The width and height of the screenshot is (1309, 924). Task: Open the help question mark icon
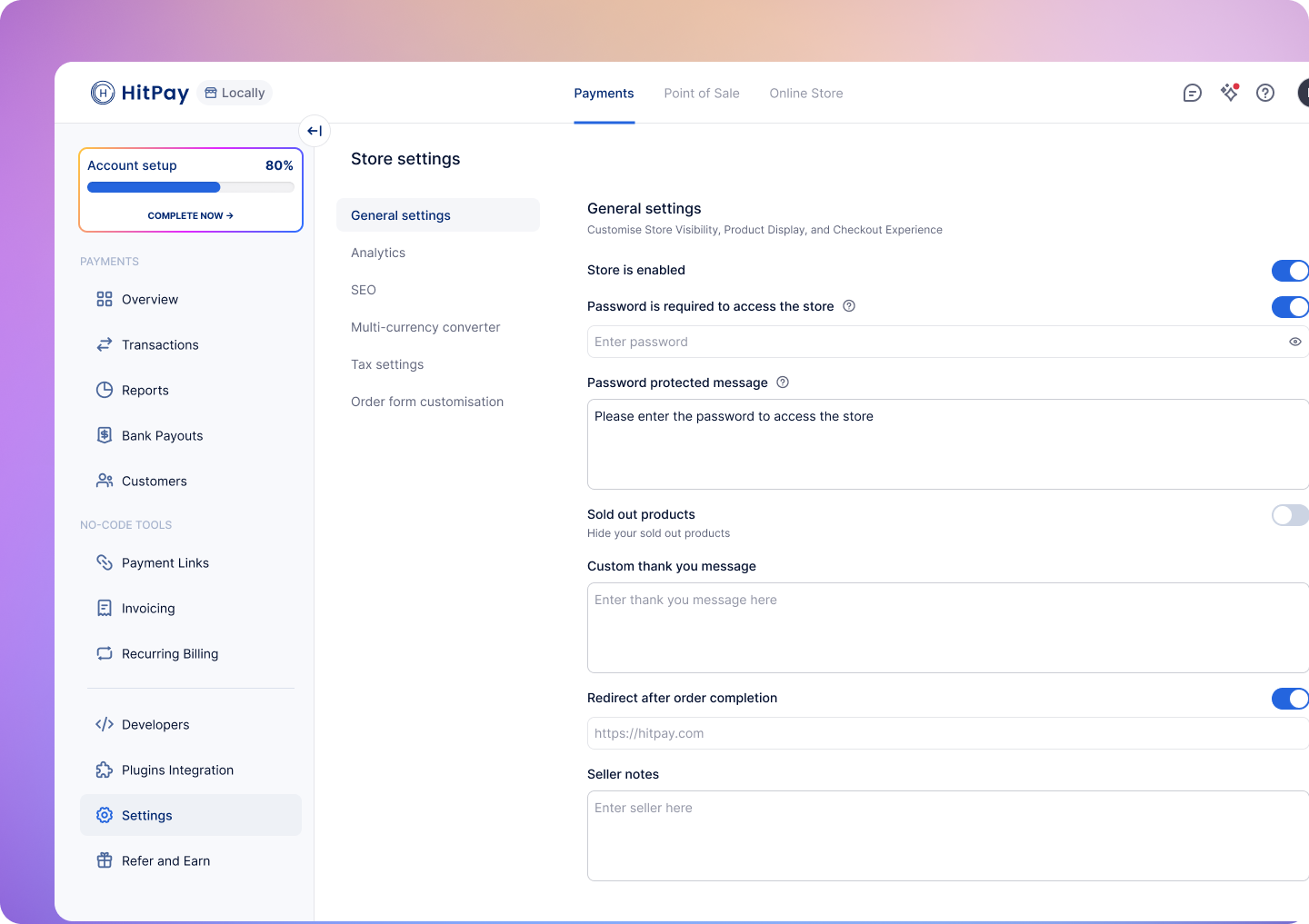[x=1265, y=93]
